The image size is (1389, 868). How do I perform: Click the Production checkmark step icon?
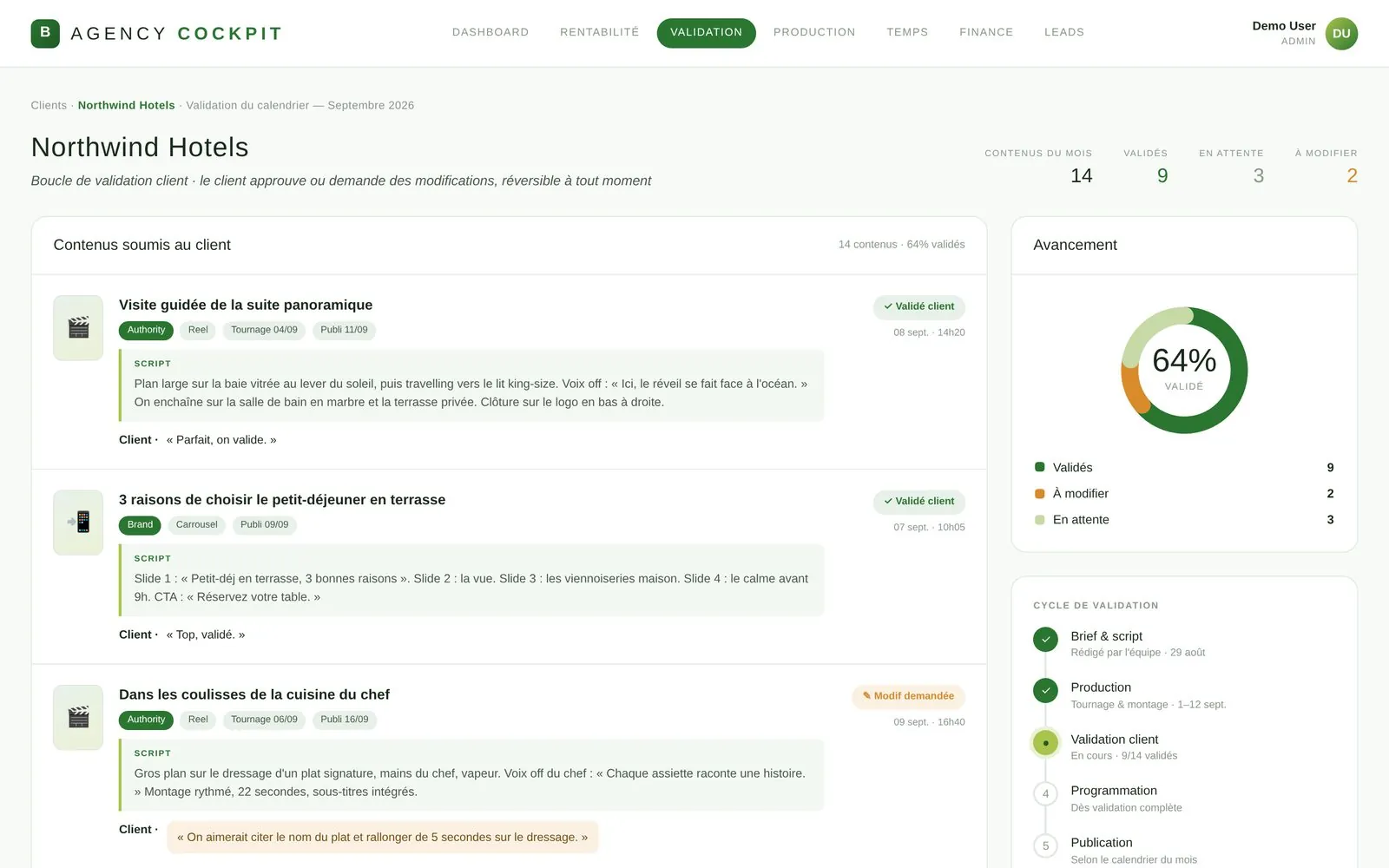pos(1045,691)
